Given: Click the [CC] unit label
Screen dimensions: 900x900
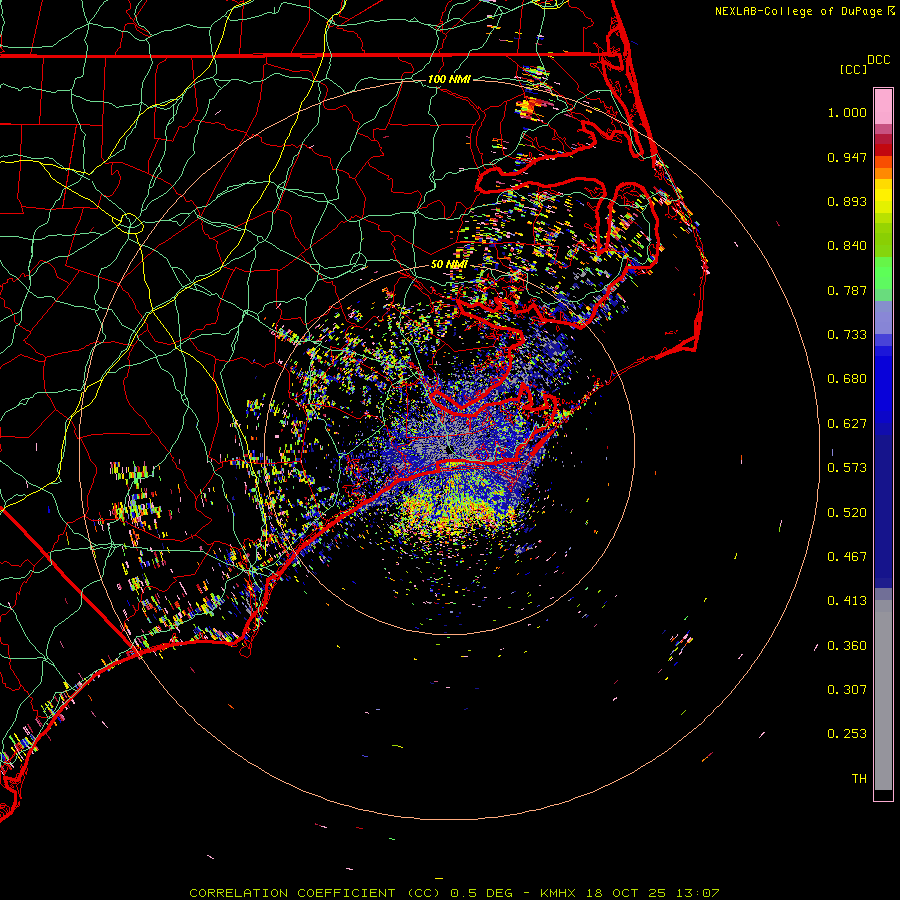Looking at the screenshot, I should [x=853, y=69].
